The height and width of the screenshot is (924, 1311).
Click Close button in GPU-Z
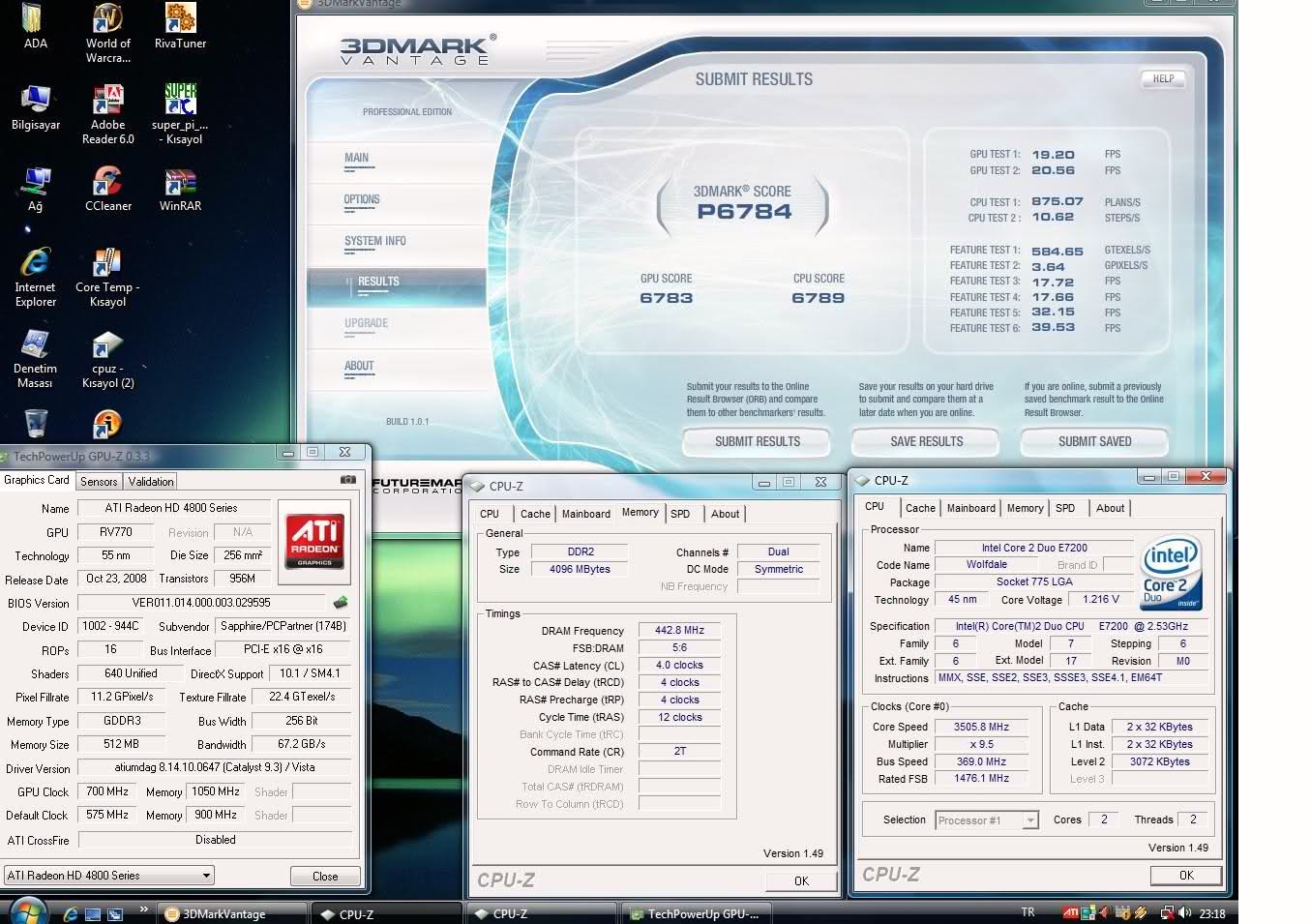pos(325,876)
